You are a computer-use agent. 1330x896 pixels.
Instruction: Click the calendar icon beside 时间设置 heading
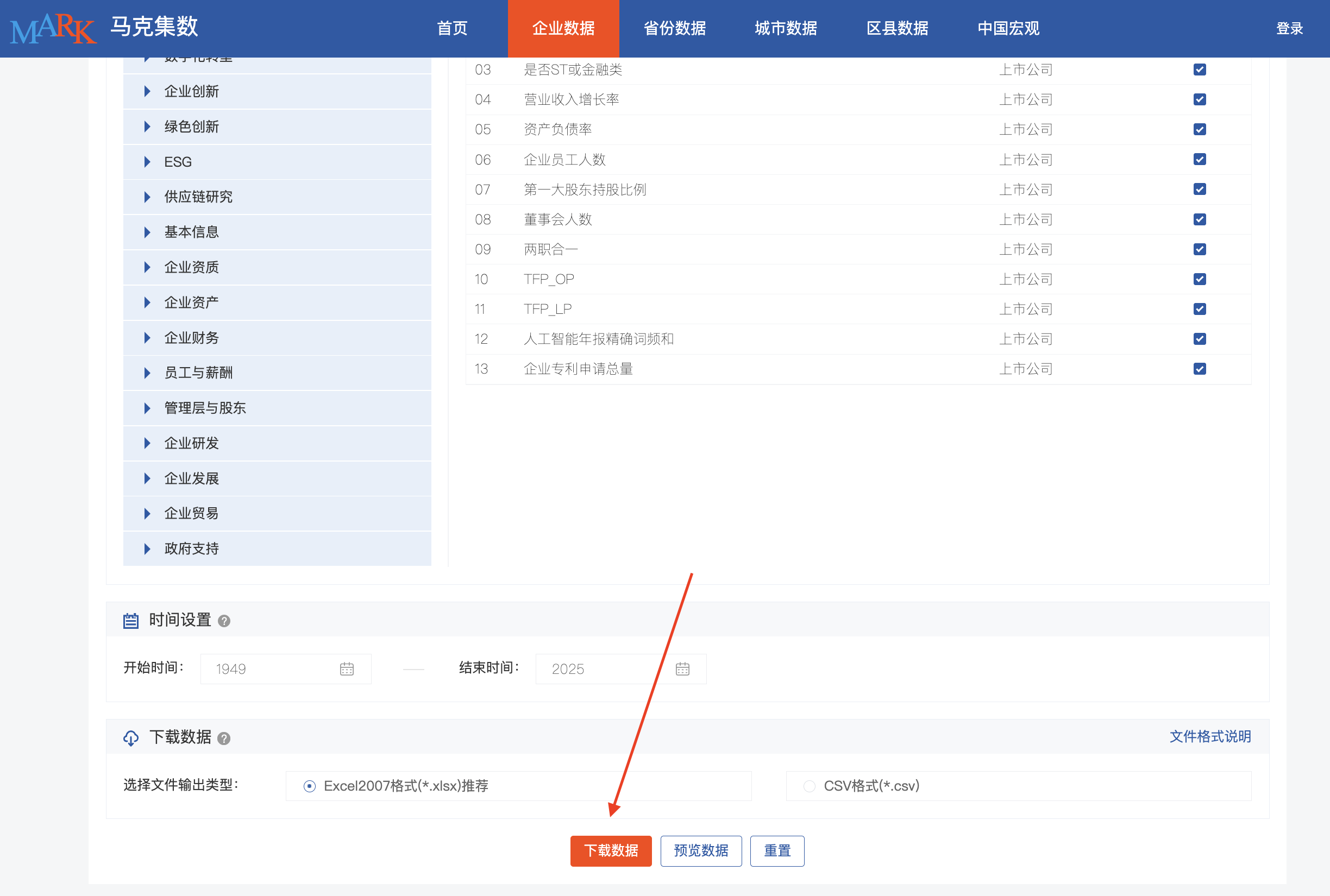coord(131,621)
